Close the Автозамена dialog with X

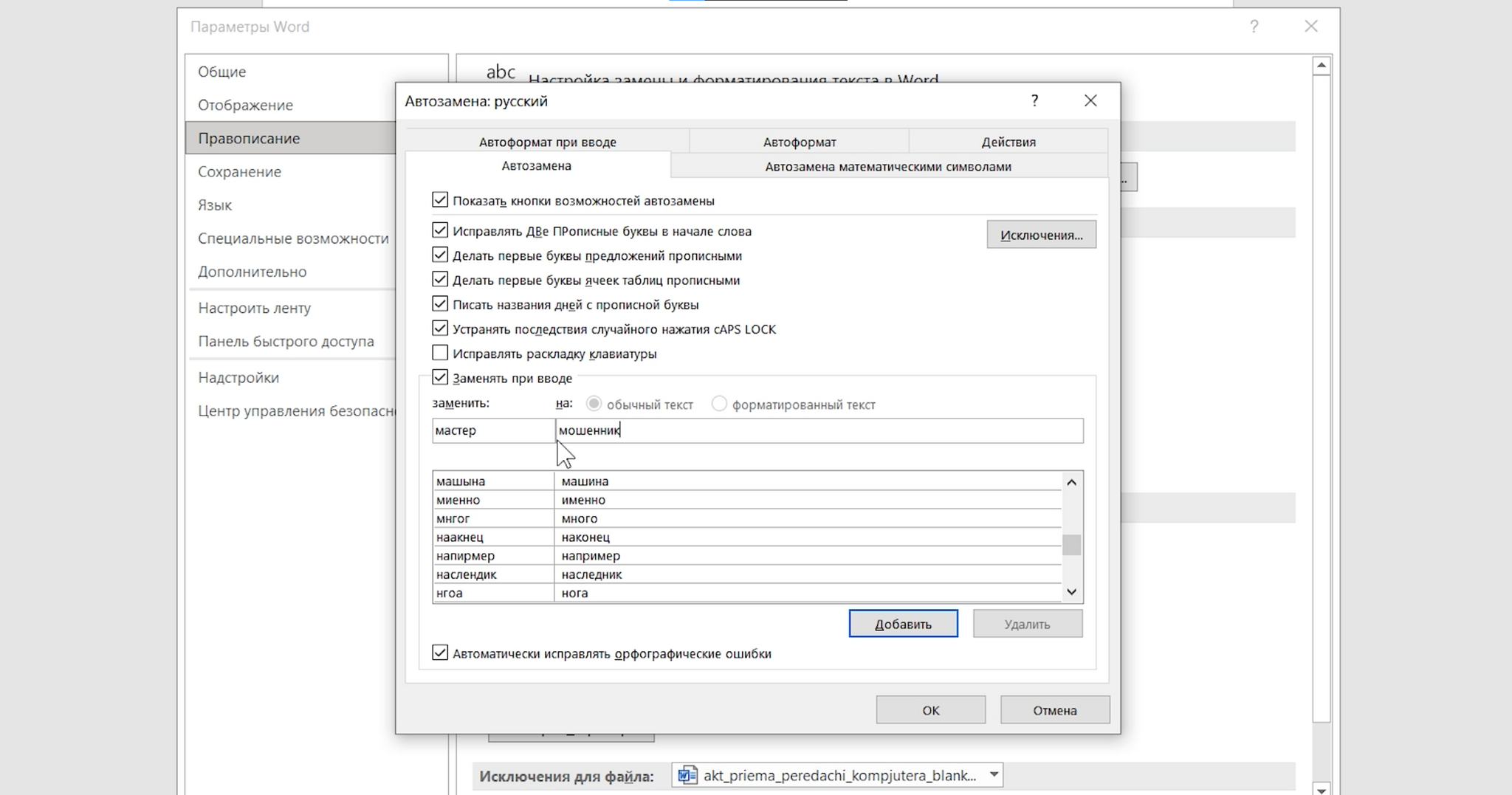click(x=1090, y=100)
